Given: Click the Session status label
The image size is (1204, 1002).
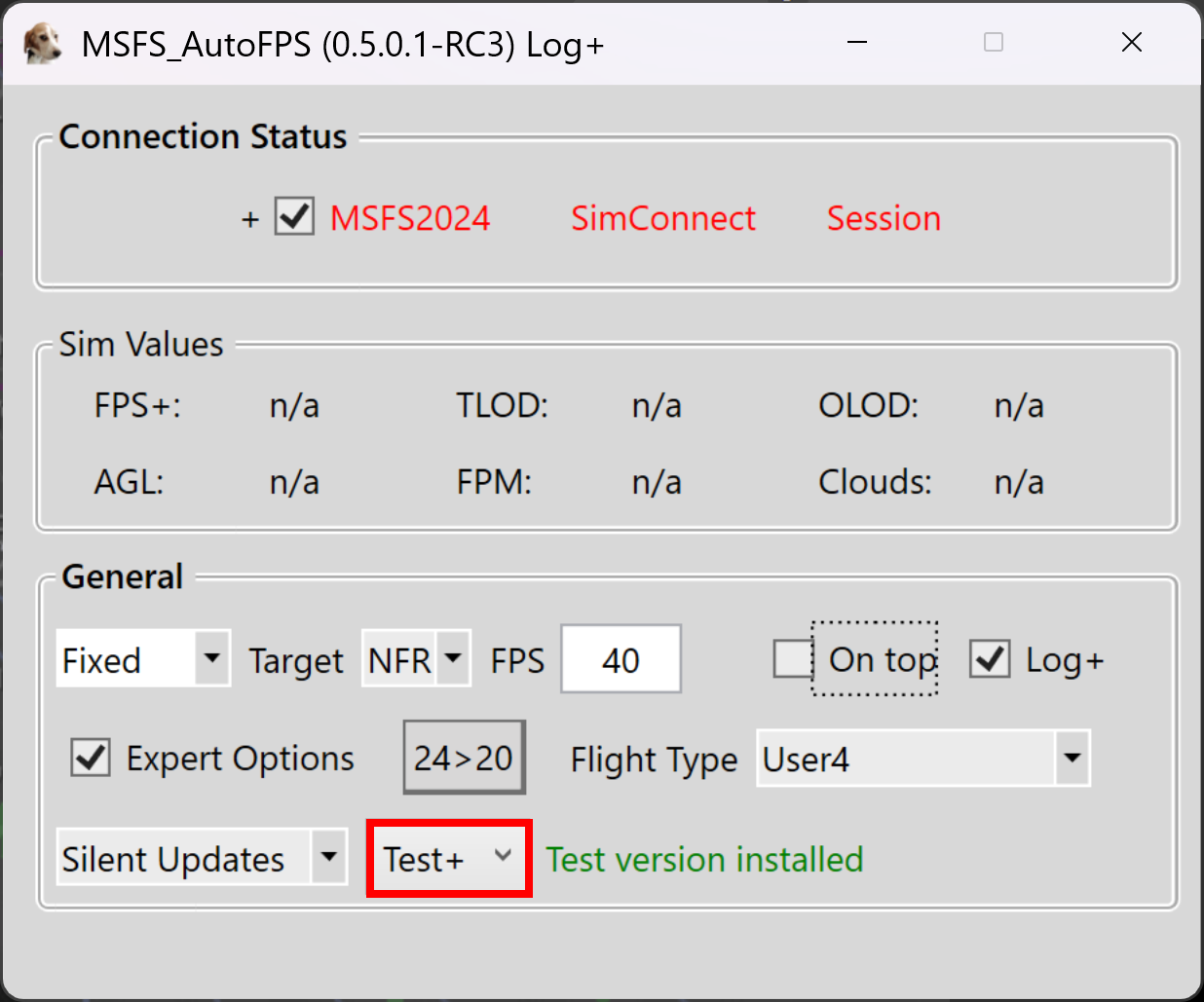Looking at the screenshot, I should coord(884,218).
